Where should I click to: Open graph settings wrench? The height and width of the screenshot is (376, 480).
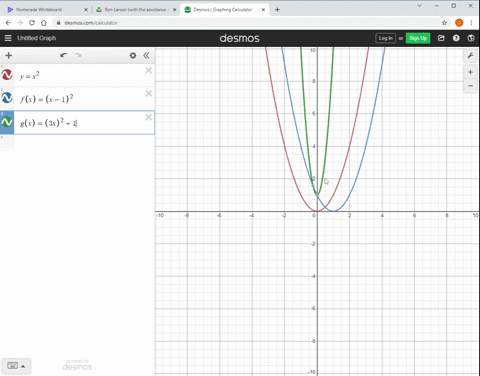pos(470,55)
